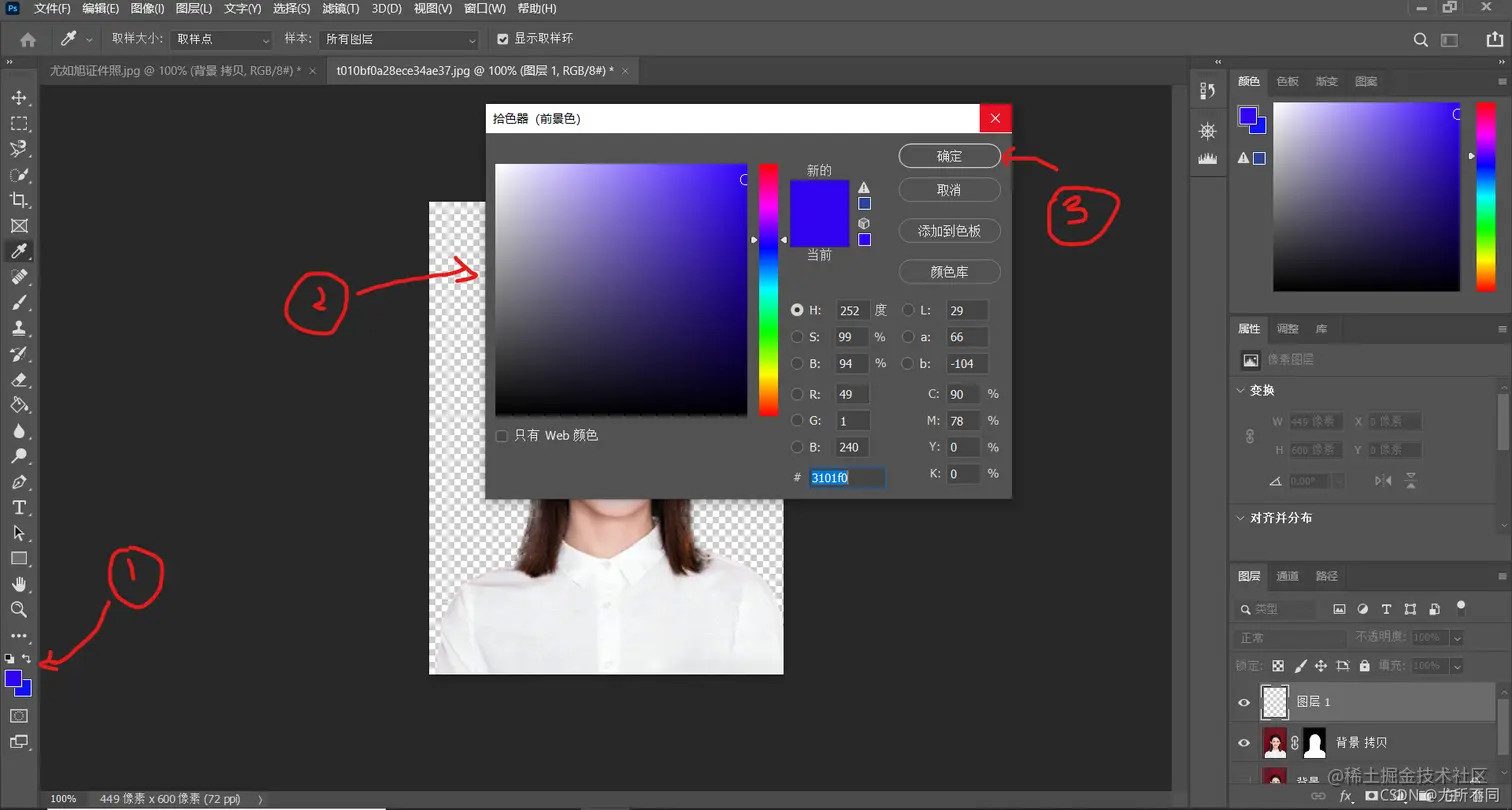The image size is (1512, 810).
Task: Click the 添加到色板 button
Action: coord(949,231)
